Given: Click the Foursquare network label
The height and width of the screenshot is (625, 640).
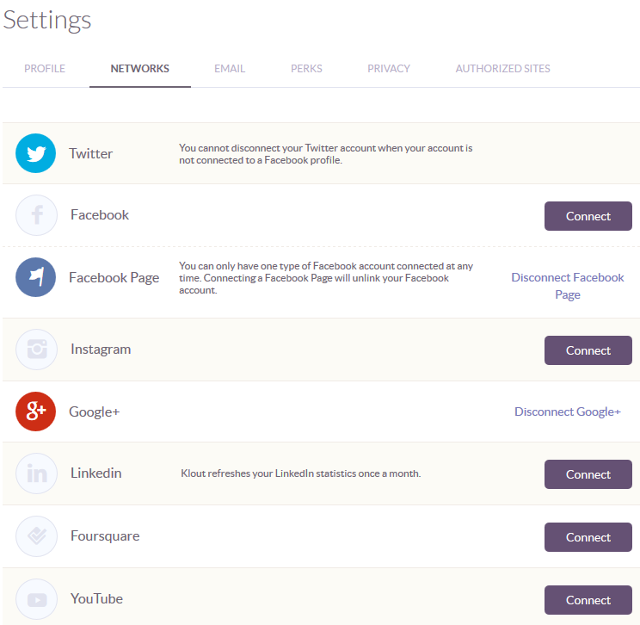Looking at the screenshot, I should [x=105, y=536].
